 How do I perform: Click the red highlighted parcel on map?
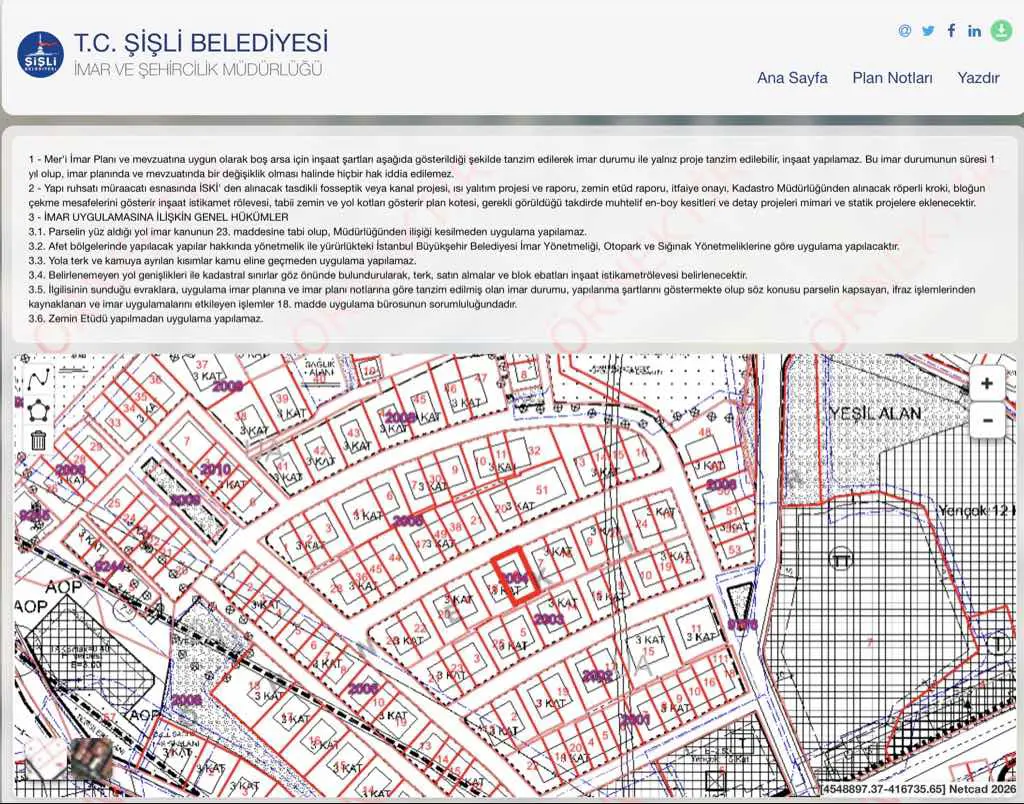(x=516, y=575)
